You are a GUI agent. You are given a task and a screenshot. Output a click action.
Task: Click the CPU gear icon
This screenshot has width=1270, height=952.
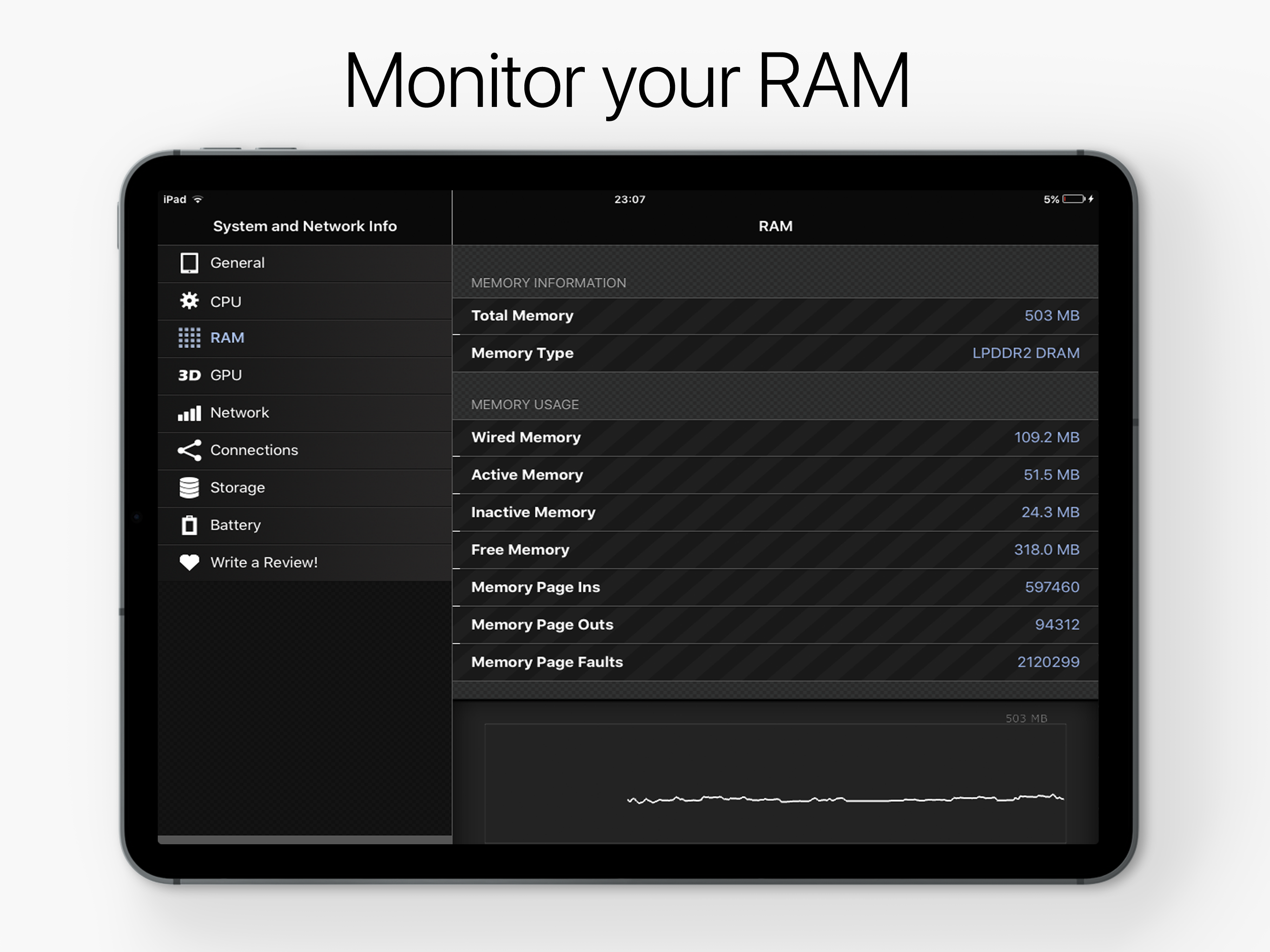(189, 301)
